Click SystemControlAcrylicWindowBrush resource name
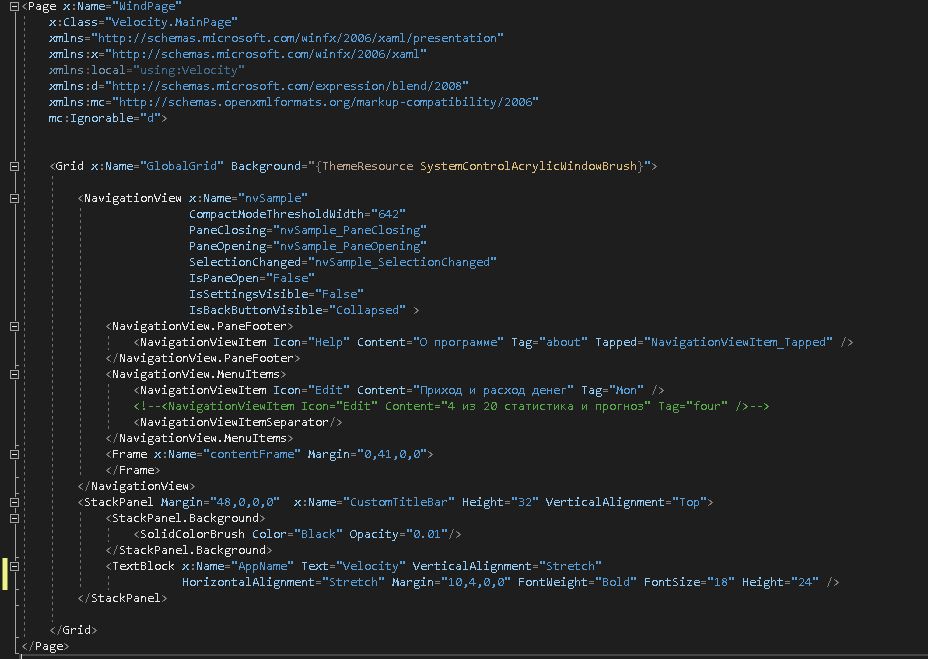The width and height of the screenshot is (928, 659). pos(529,166)
